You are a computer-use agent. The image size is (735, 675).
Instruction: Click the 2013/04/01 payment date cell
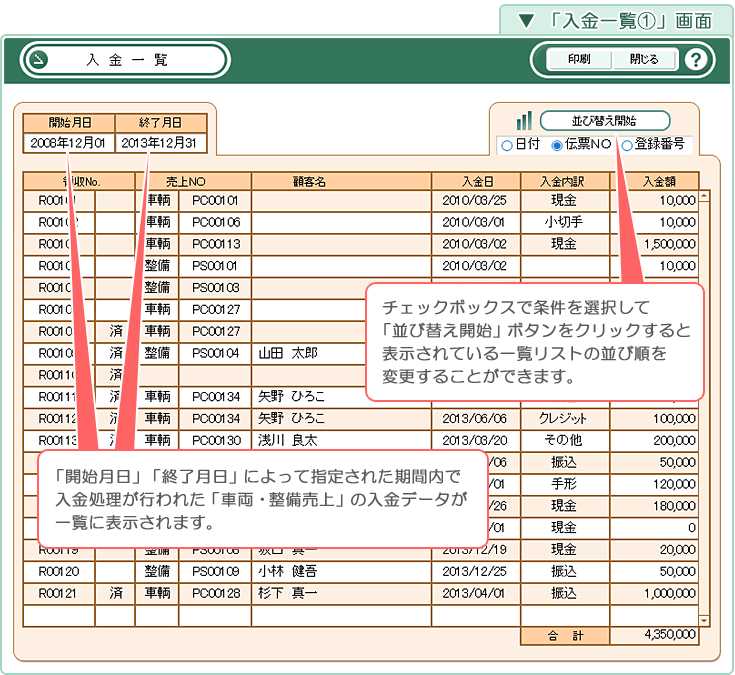[476, 593]
